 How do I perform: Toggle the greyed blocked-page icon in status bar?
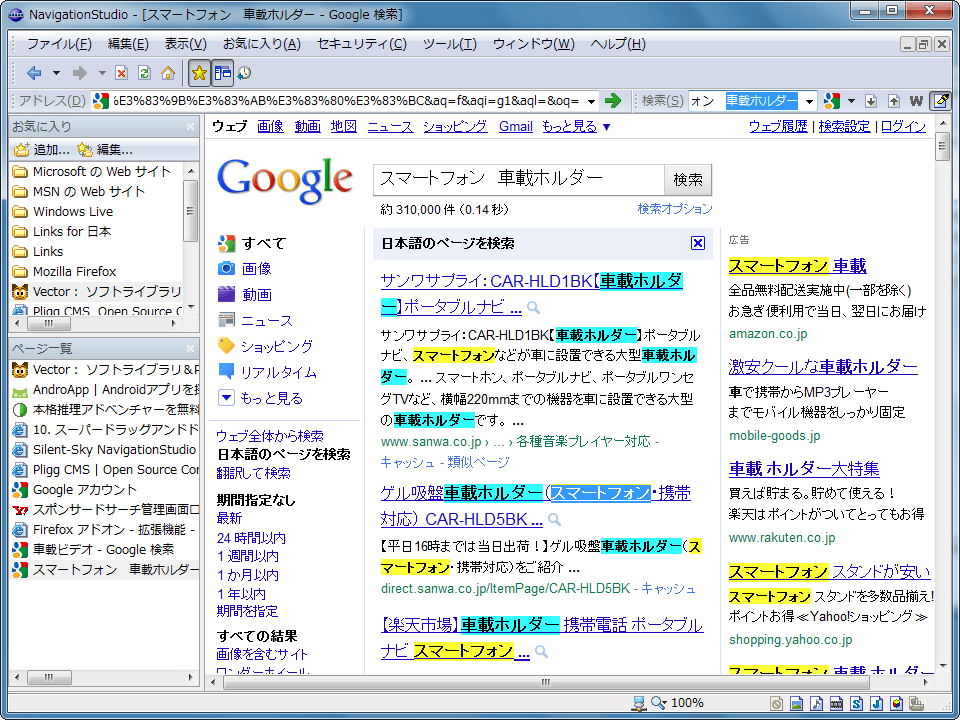click(x=776, y=703)
